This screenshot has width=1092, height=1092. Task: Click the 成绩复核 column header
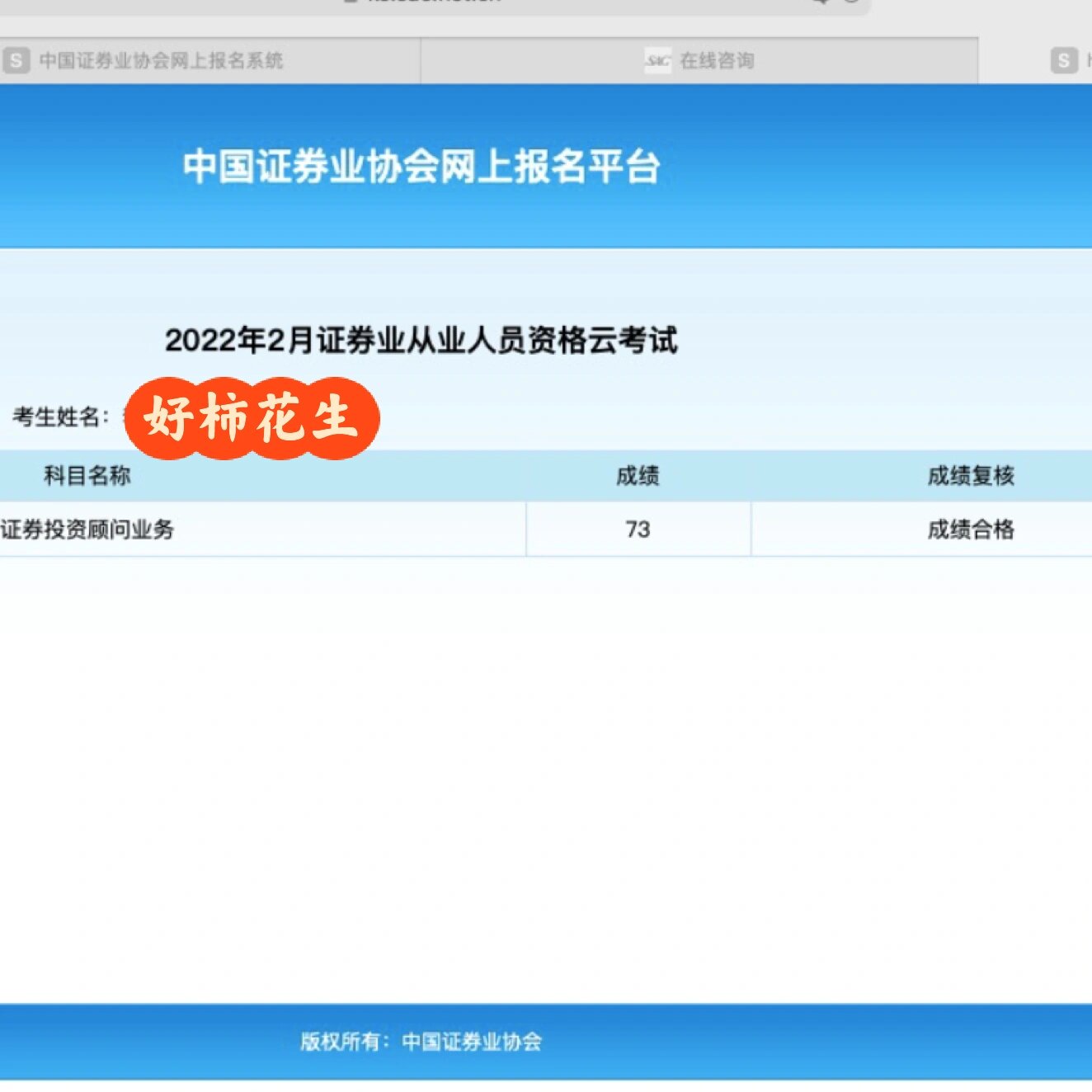point(971,476)
